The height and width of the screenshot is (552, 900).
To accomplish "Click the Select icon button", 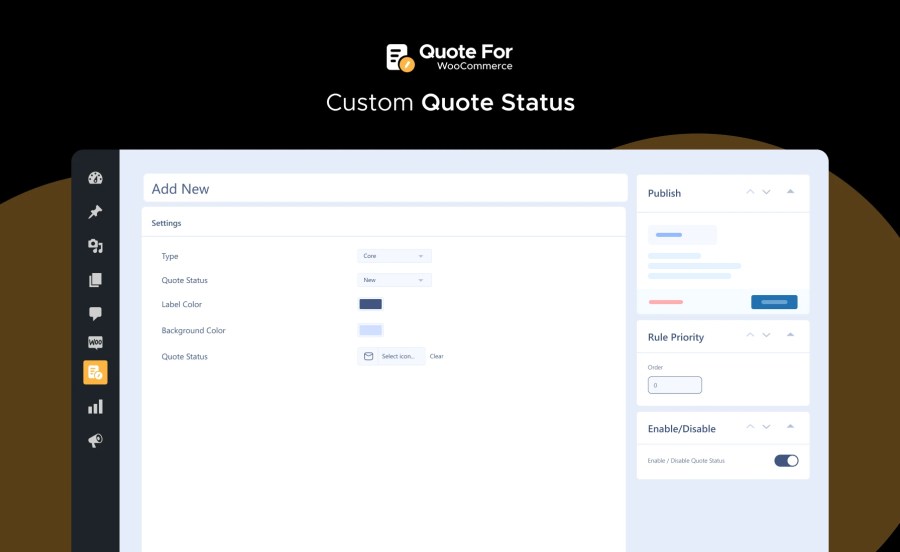I will (391, 356).
